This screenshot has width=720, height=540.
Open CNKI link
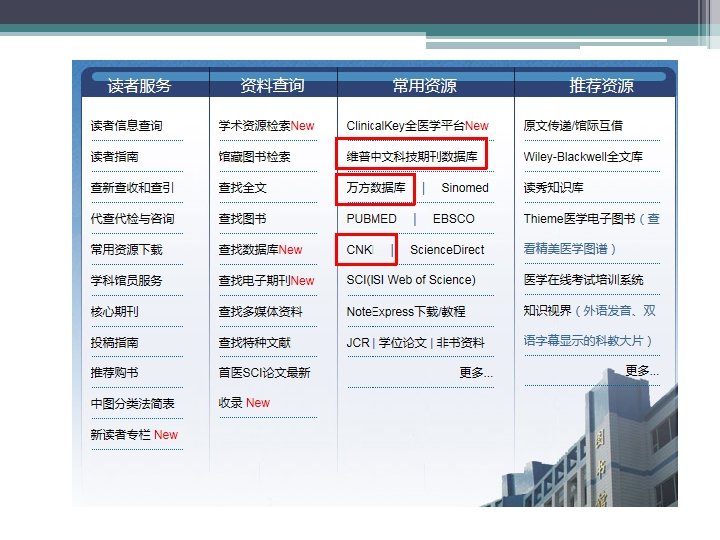[x=360, y=250]
